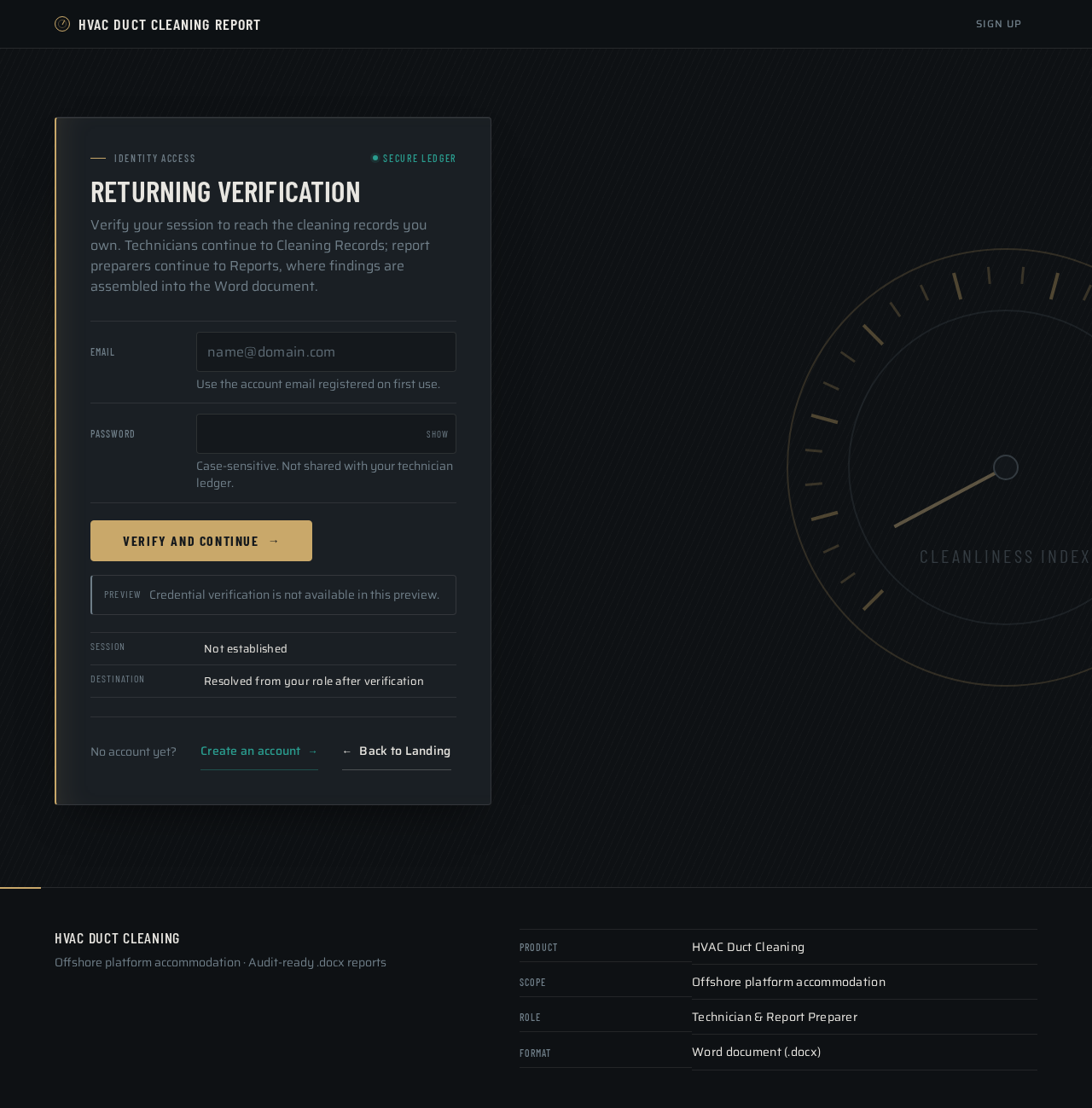Go to the Sign Up page
The width and height of the screenshot is (1092, 1108).
click(x=998, y=24)
